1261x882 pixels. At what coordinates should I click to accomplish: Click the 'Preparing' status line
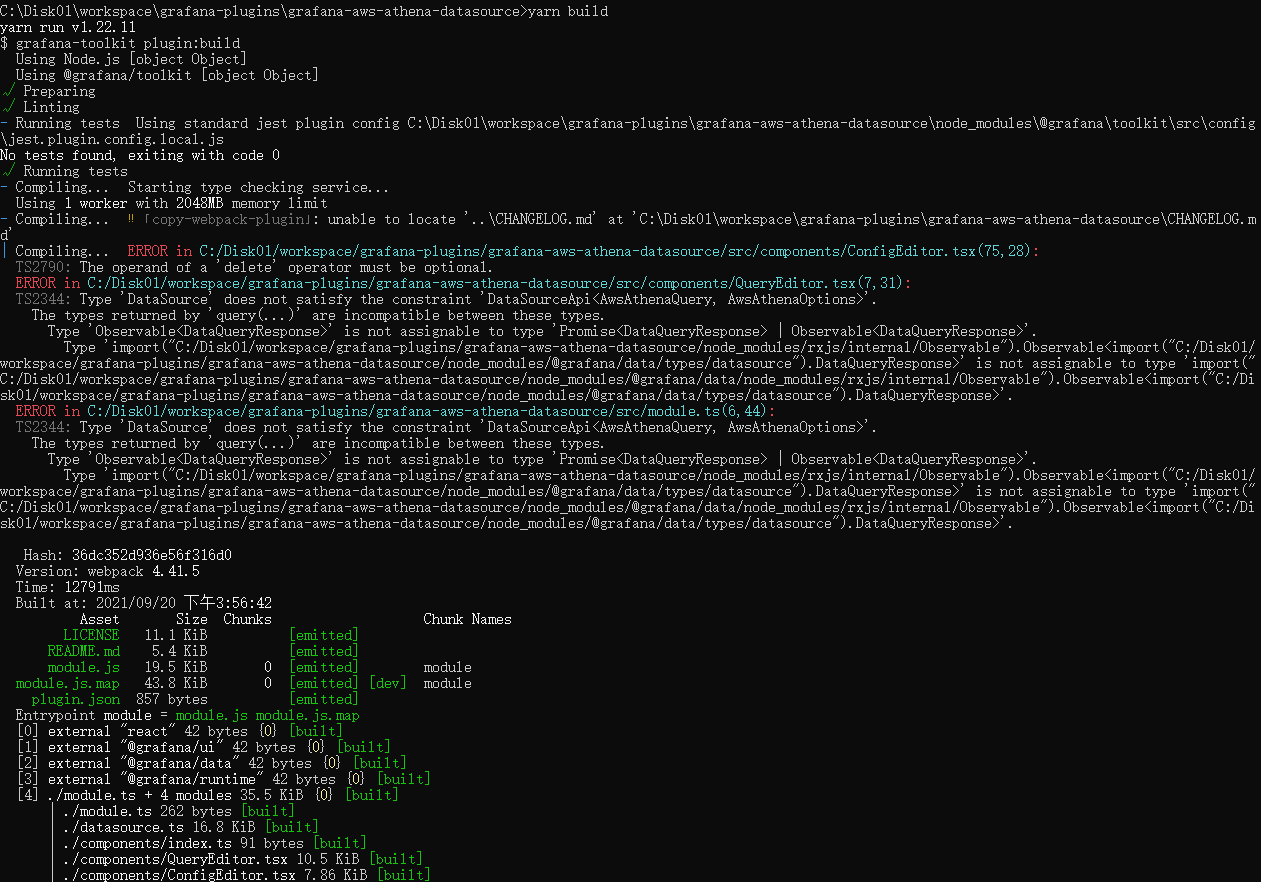click(50, 91)
